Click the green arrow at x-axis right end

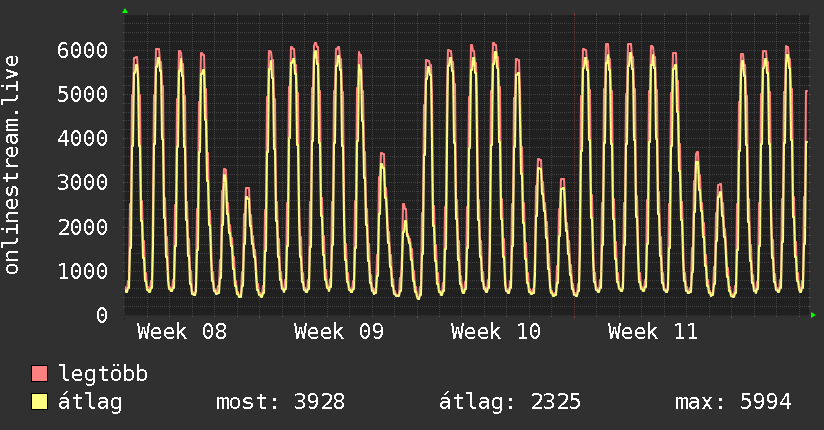(814, 315)
